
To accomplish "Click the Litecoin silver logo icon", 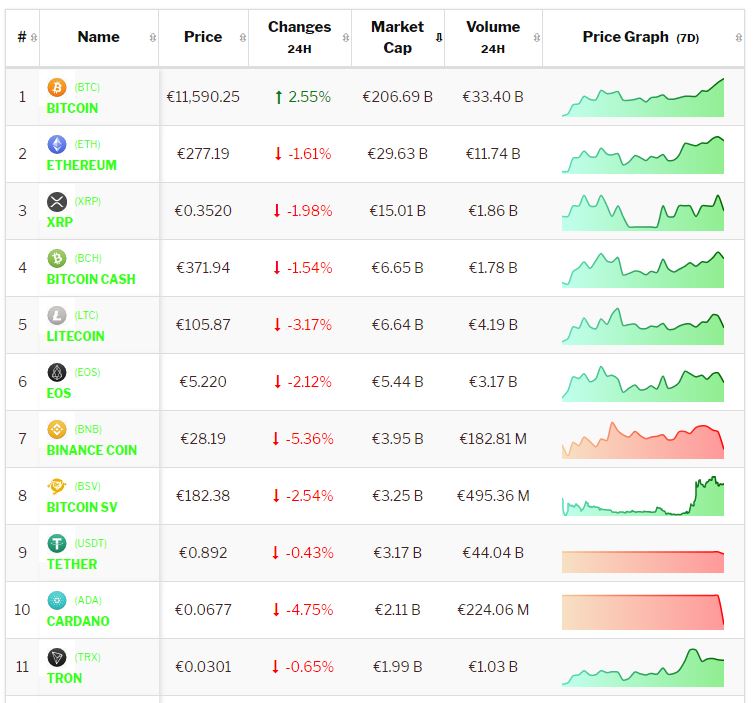I will coord(57,316).
